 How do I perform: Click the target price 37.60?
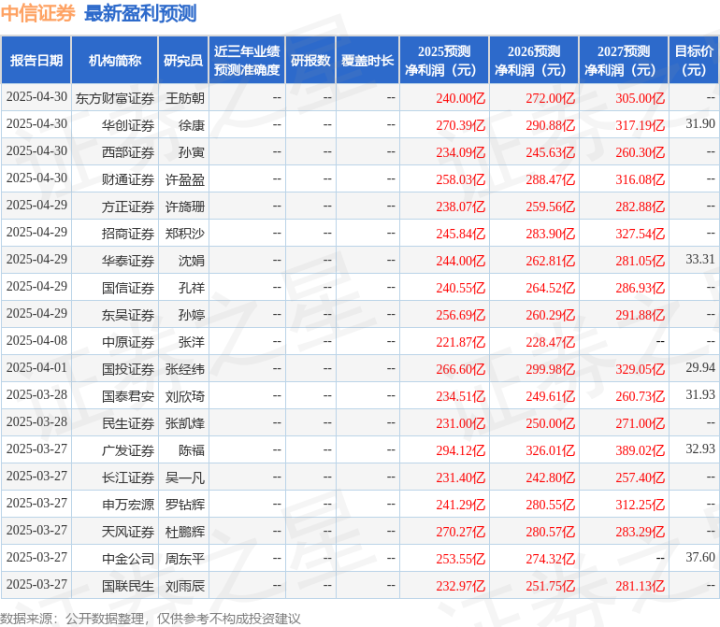click(x=700, y=557)
